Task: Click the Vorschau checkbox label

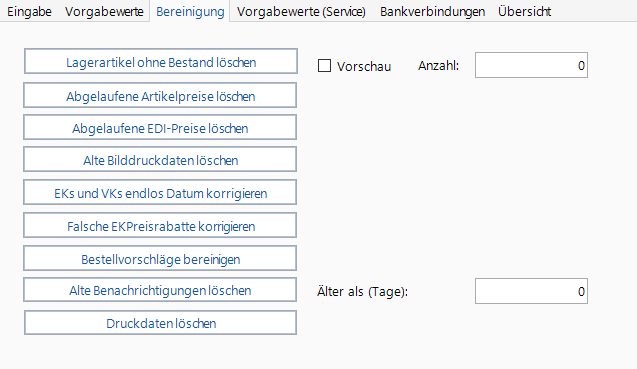Action: pos(364,66)
